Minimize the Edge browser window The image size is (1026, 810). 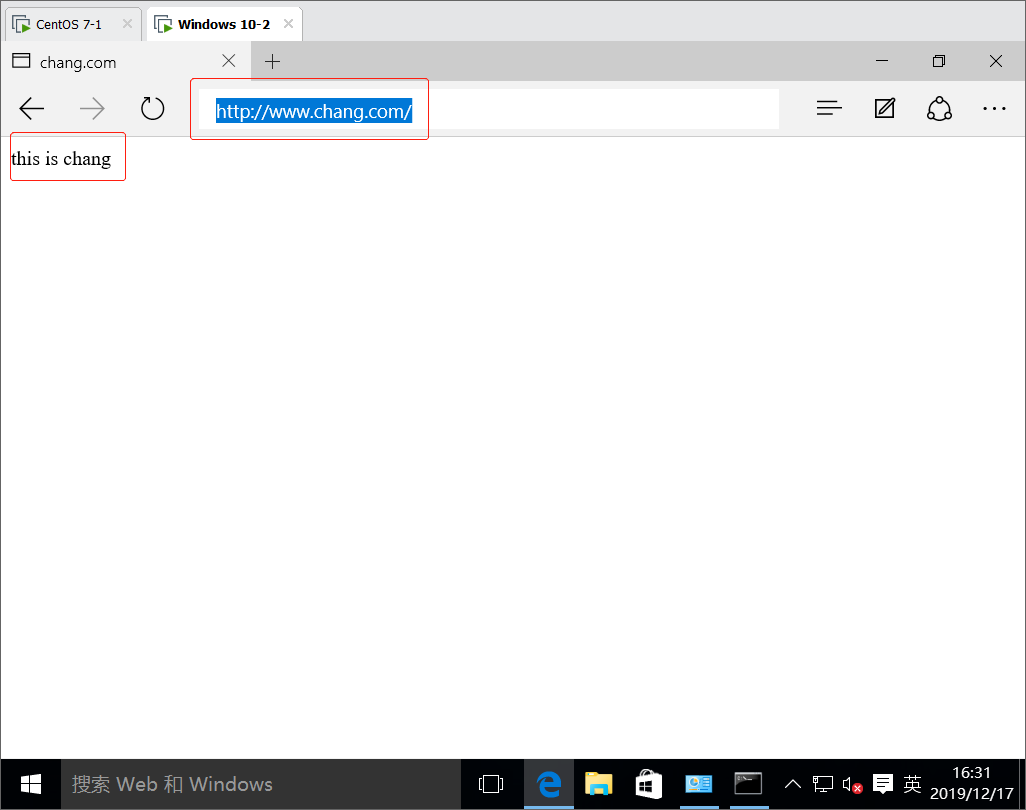(882, 61)
